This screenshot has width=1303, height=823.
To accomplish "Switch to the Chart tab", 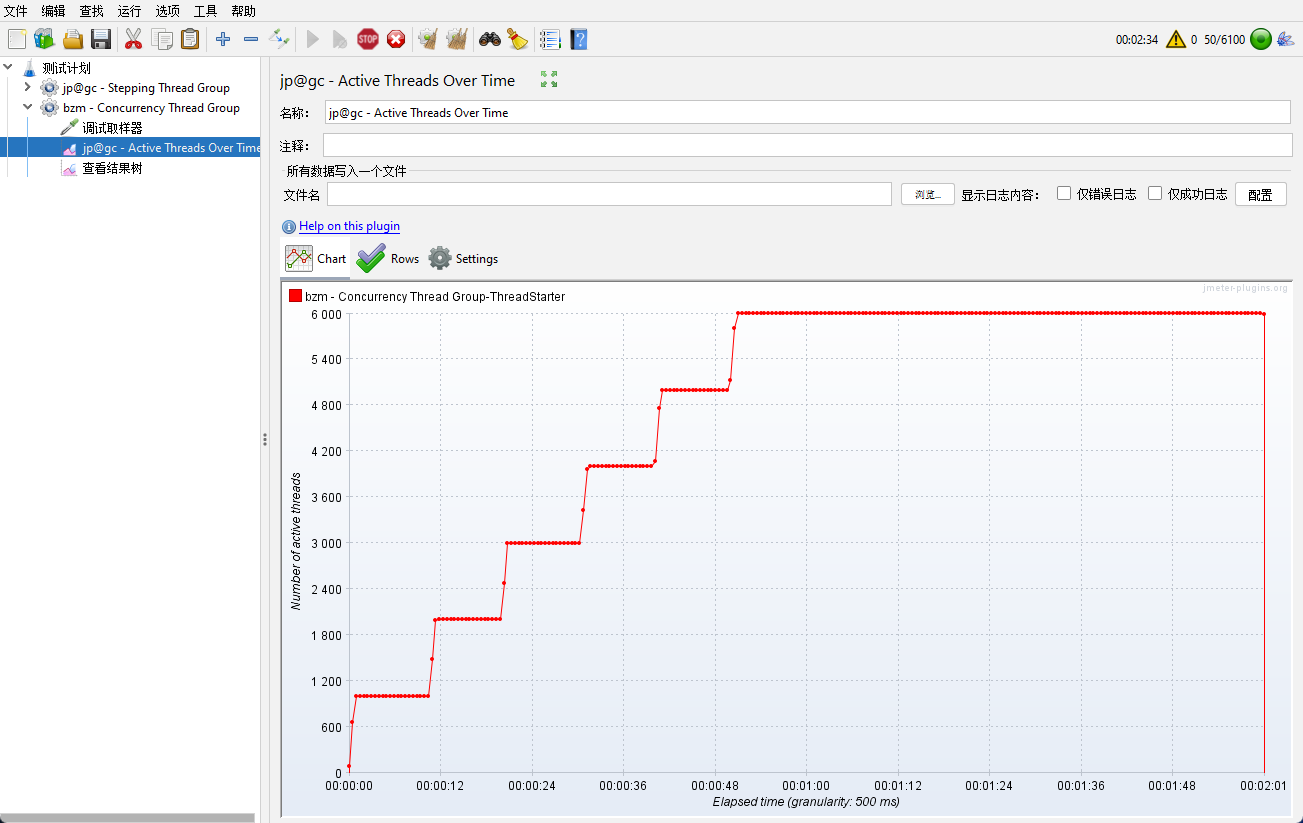I will point(316,259).
